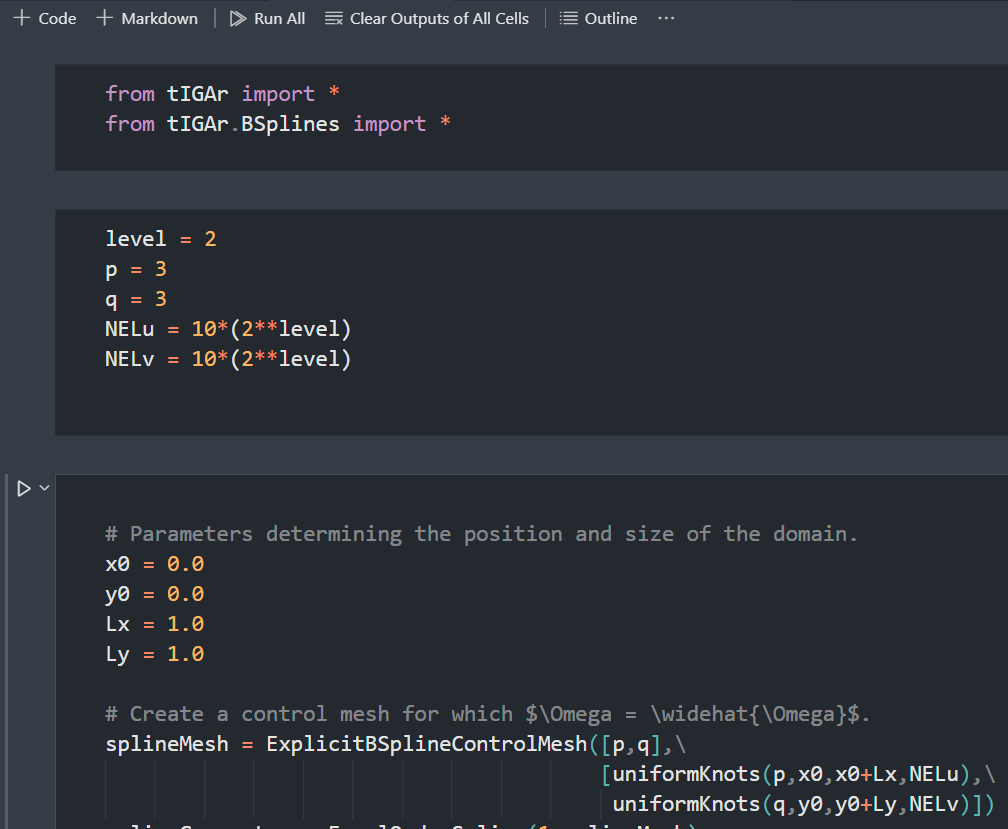Place cursor on 'x0 = 0.0' line
This screenshot has width=1008, height=829.
(x=154, y=564)
